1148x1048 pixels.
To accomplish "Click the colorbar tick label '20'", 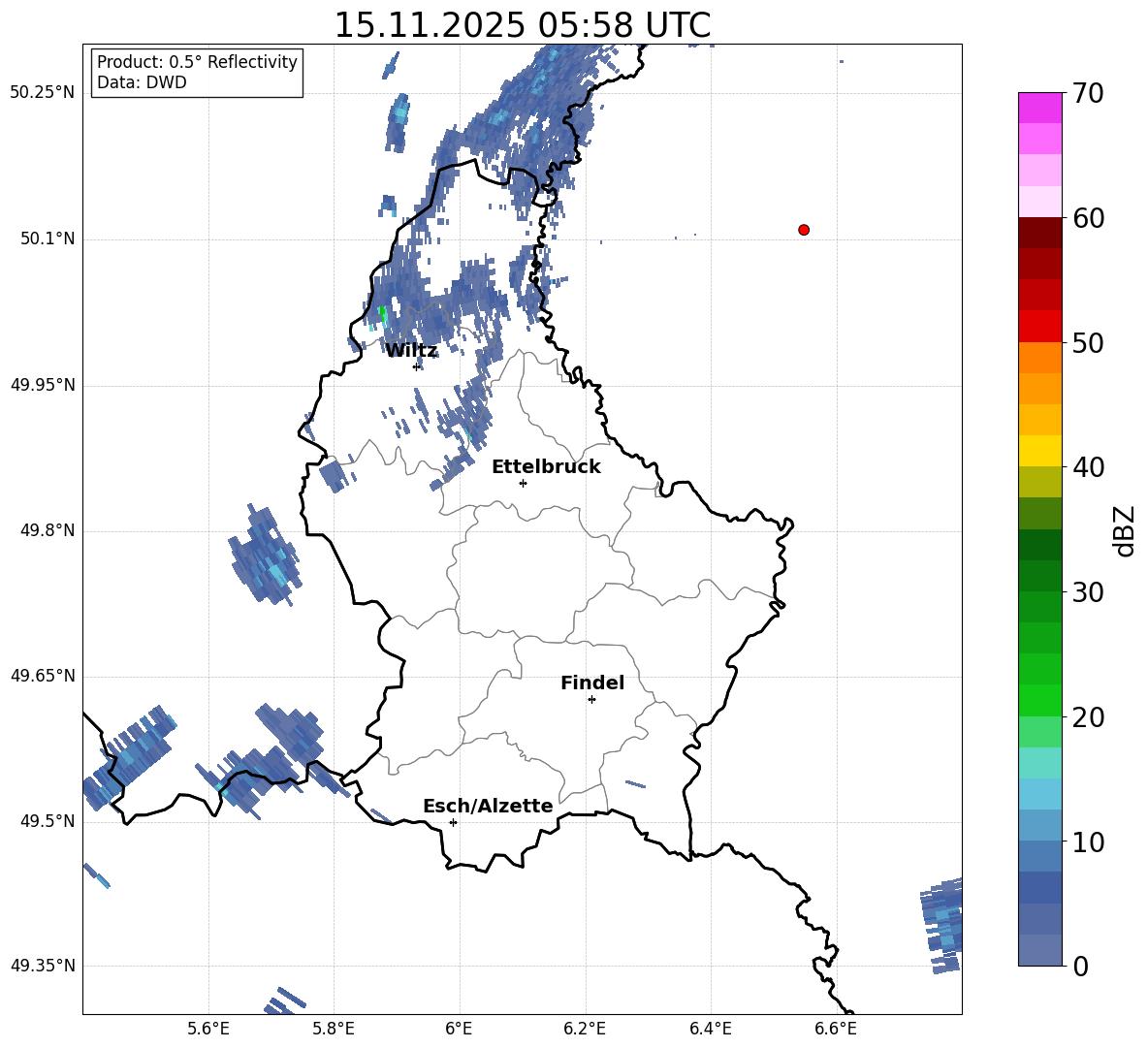I will (1088, 717).
